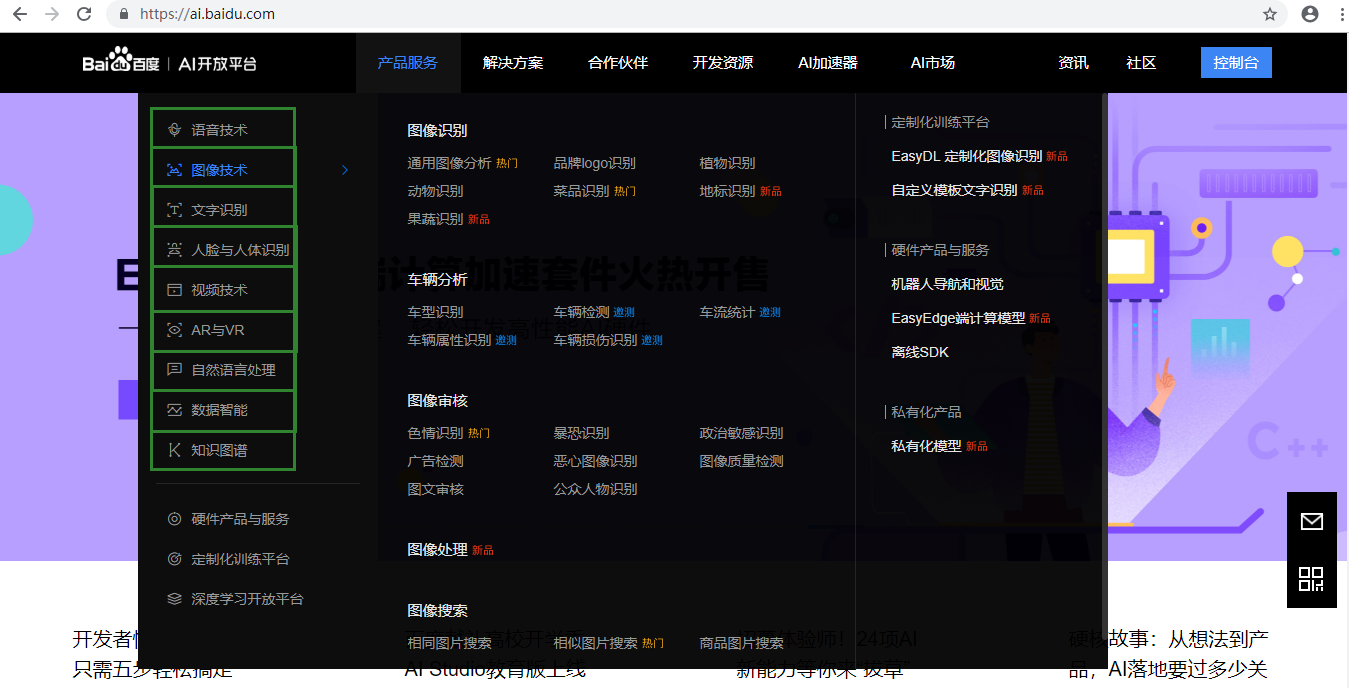1349x688 pixels.
Task: Click the 定制化训练平台 sidebar icon
Action: pyautogui.click(x=174, y=559)
